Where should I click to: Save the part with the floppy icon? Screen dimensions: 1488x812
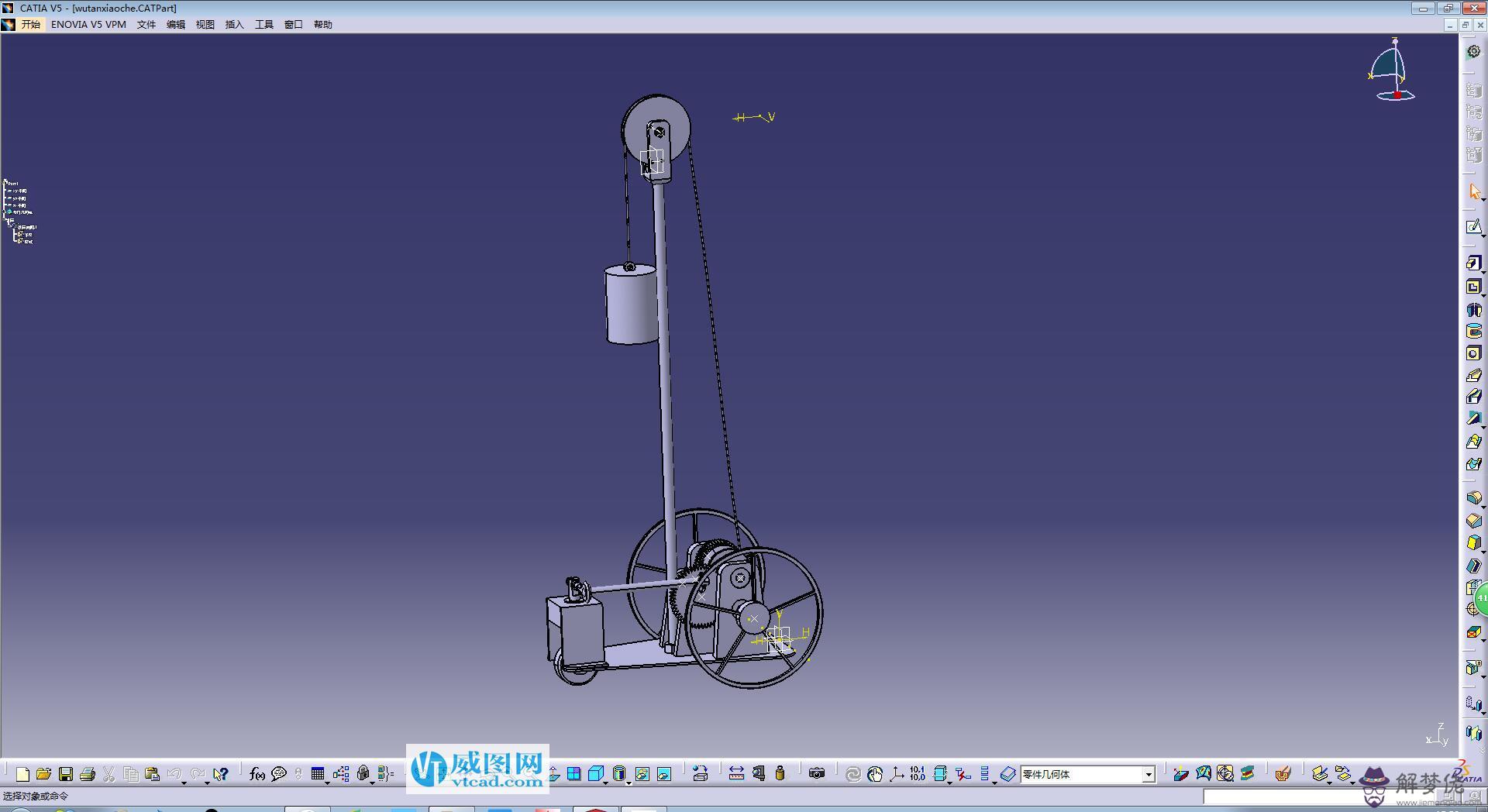point(66,773)
